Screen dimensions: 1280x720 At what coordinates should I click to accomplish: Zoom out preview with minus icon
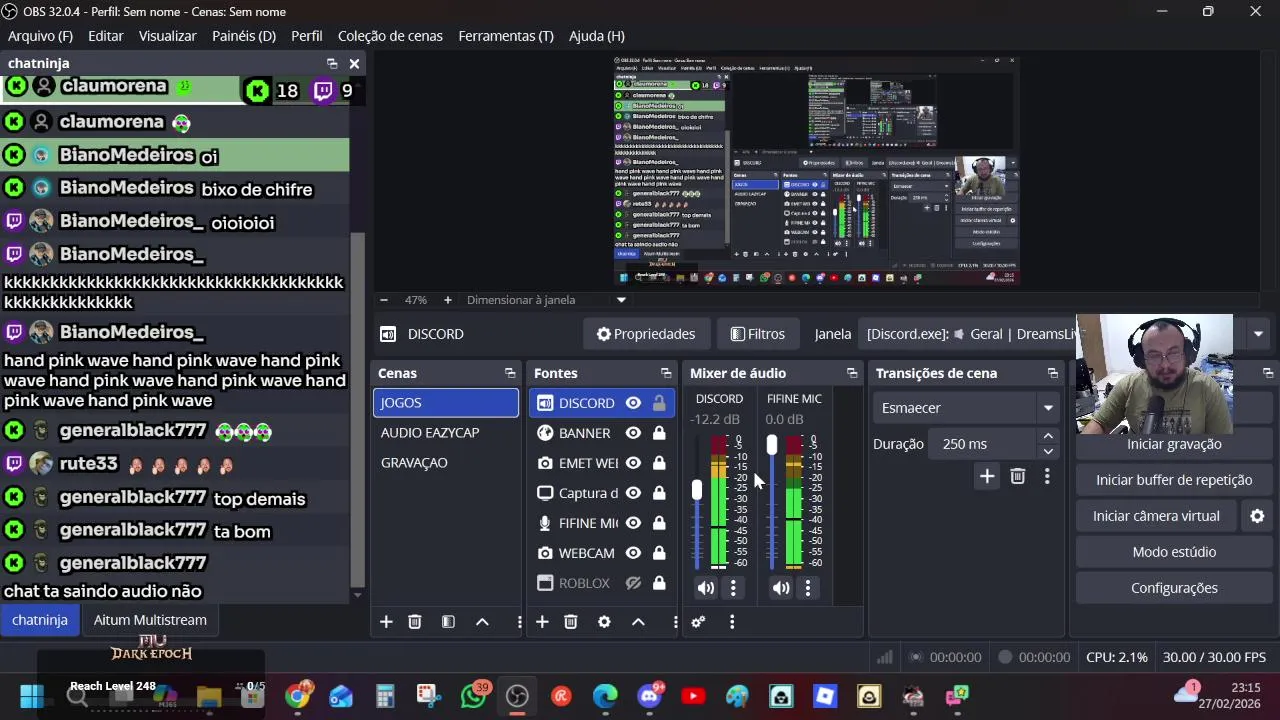pyautogui.click(x=383, y=300)
